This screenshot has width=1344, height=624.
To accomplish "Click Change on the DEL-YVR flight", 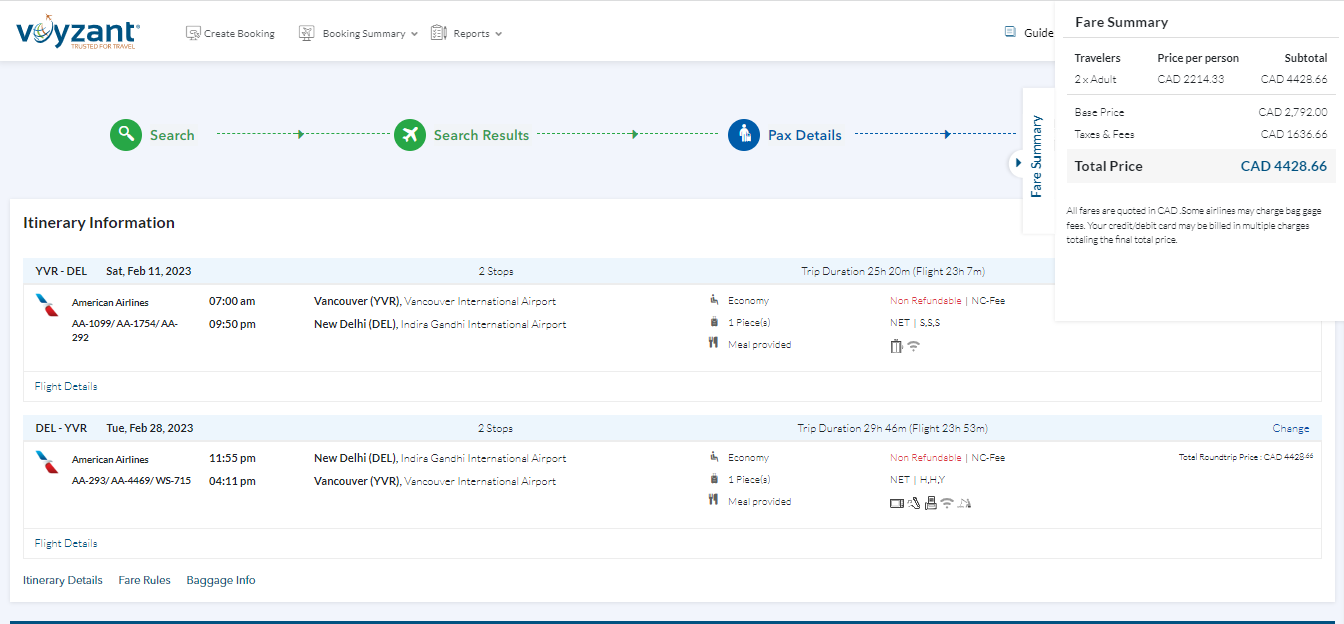I will click(1290, 428).
